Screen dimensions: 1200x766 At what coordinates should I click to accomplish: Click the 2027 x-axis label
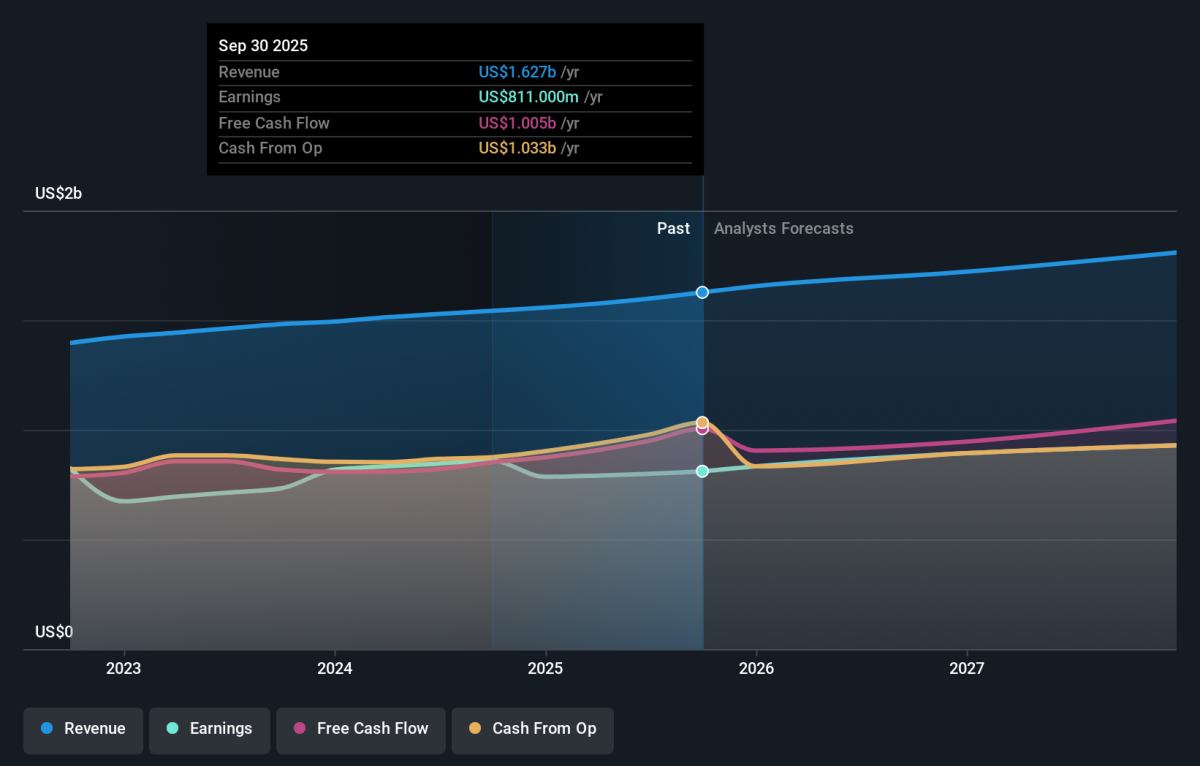[x=967, y=667]
